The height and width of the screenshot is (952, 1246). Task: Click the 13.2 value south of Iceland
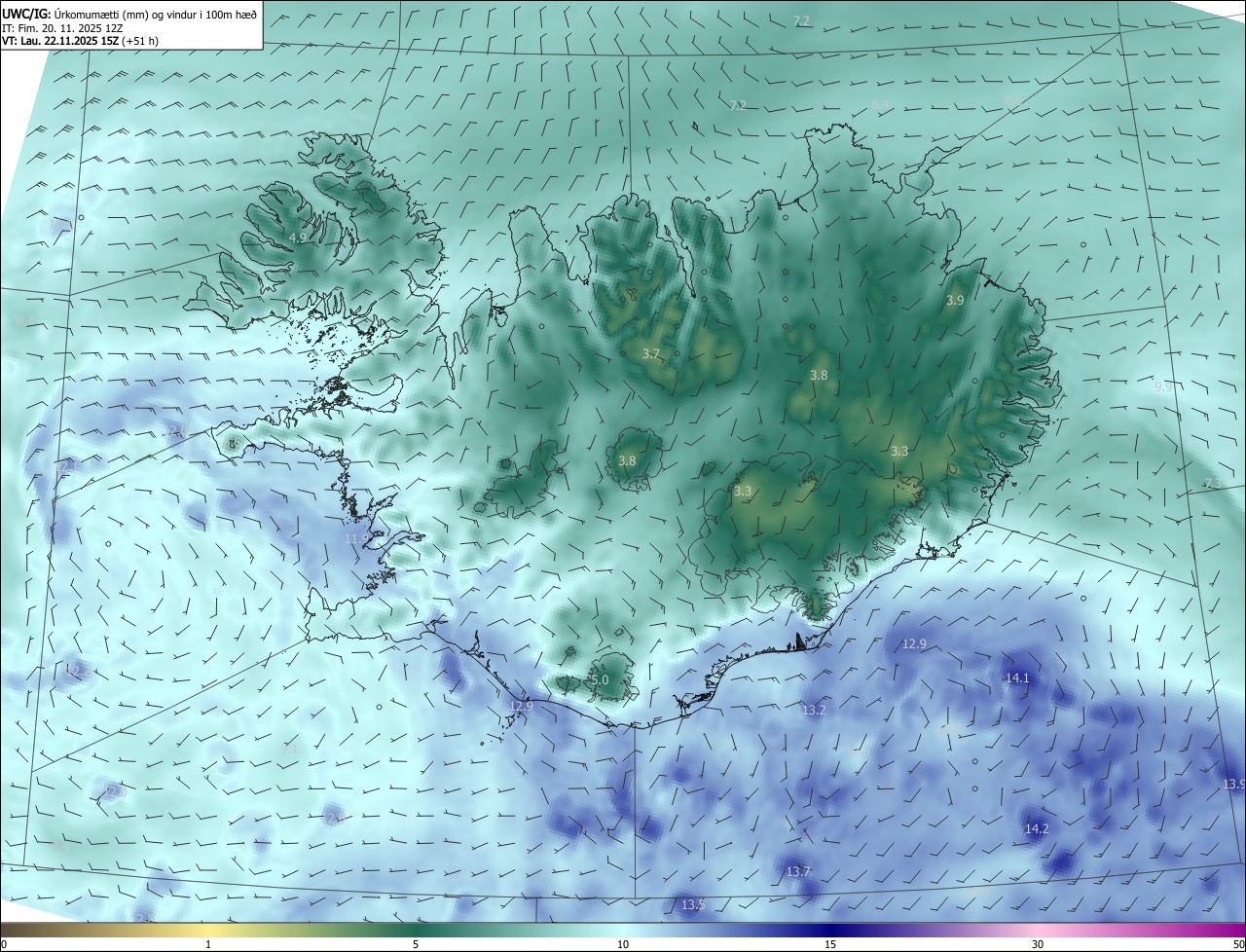pos(814,711)
